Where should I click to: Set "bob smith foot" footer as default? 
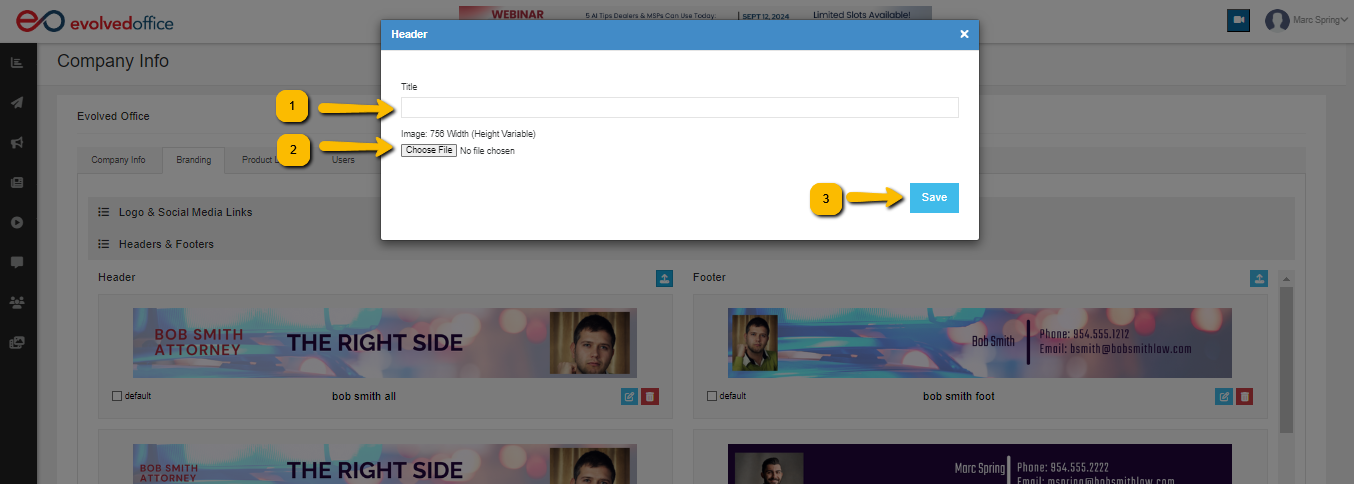712,396
